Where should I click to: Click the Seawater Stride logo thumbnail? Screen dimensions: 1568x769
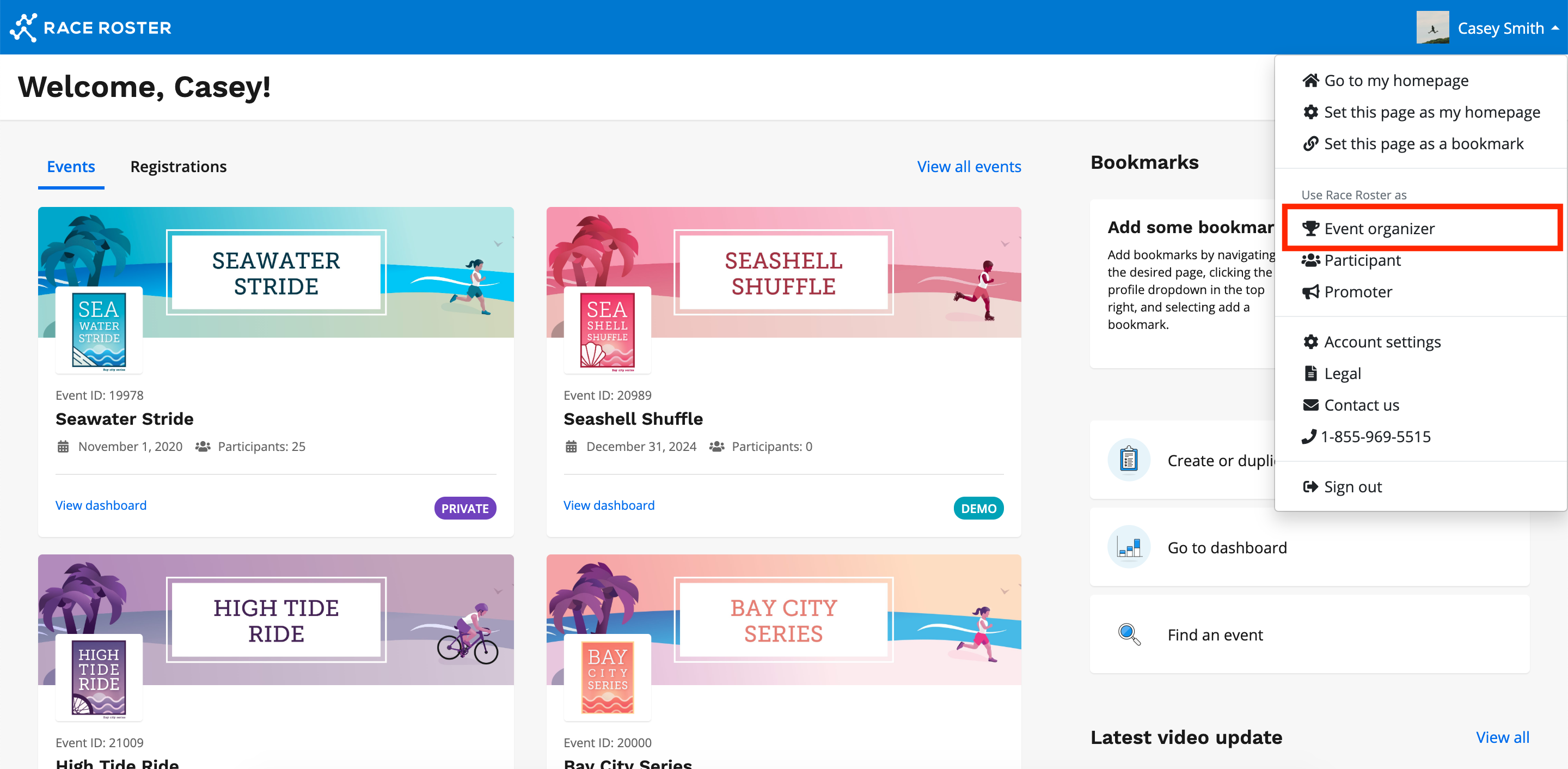(99, 330)
